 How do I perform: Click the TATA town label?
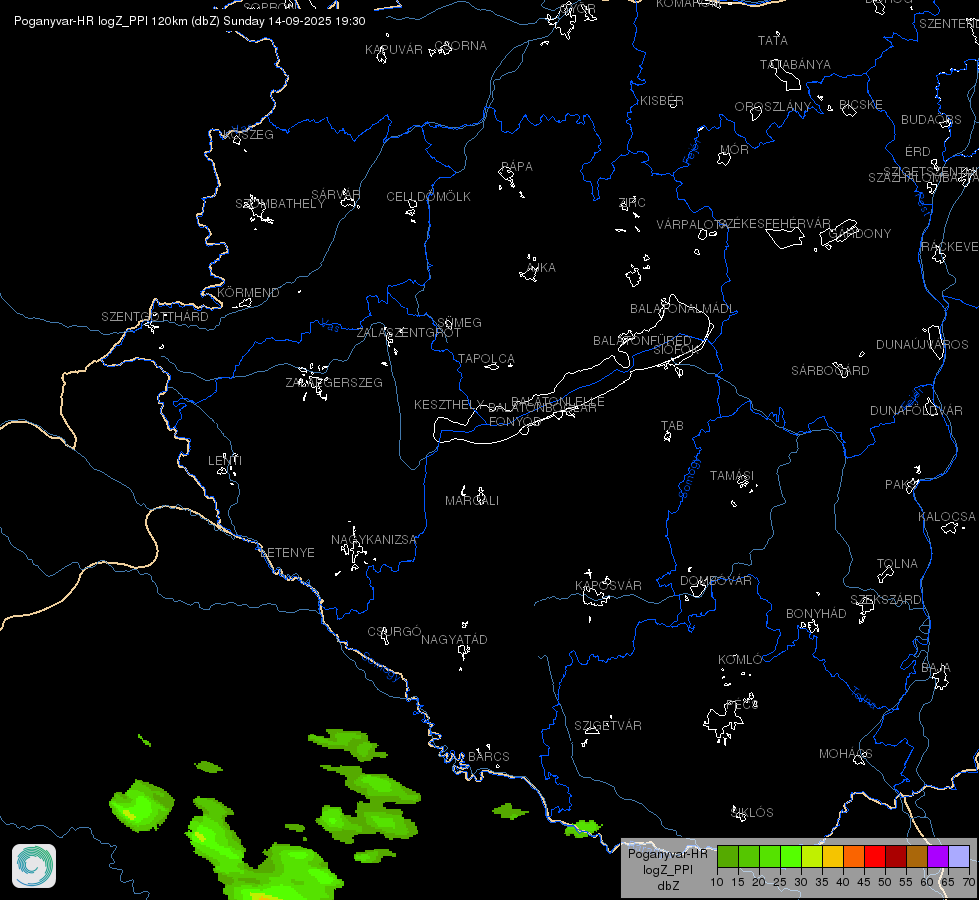[773, 41]
